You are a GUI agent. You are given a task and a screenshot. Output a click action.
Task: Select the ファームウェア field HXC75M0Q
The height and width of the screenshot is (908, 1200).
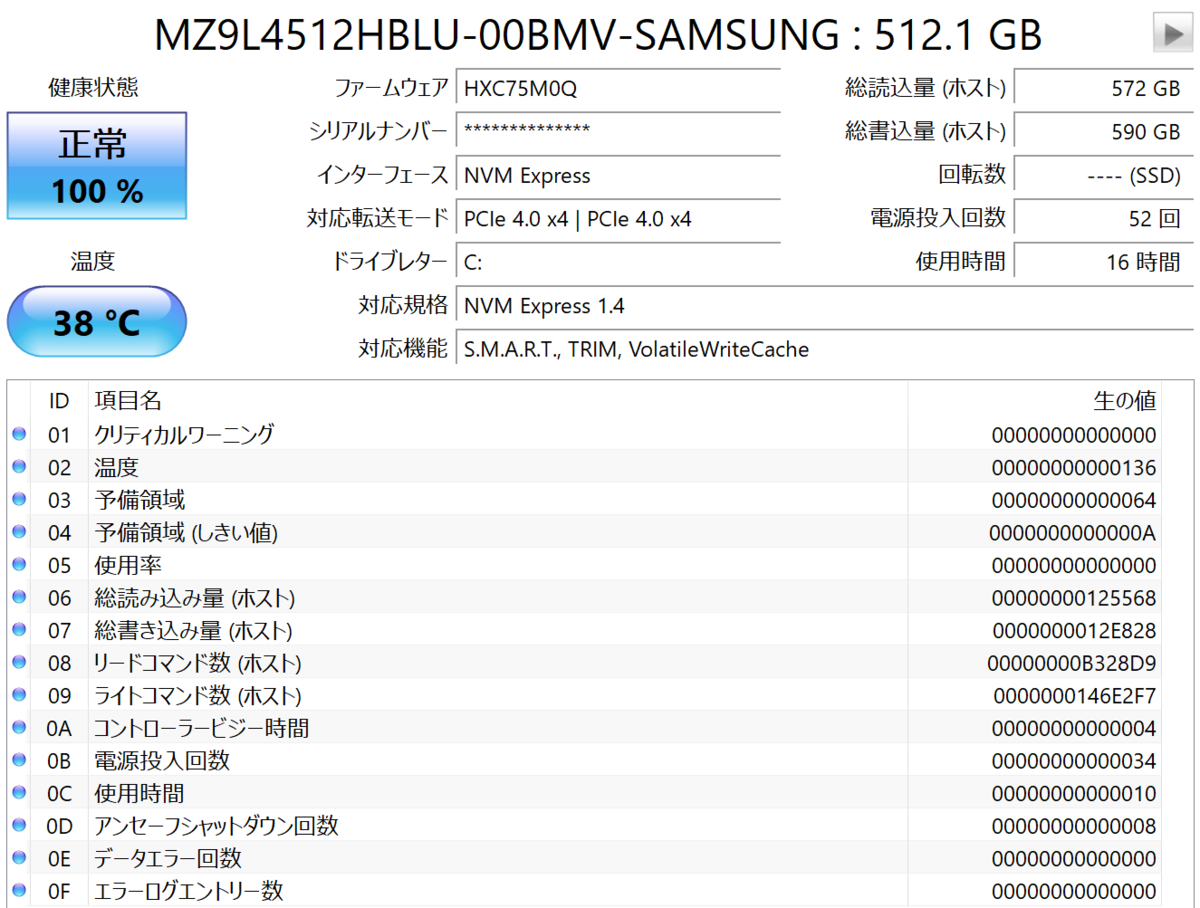[617, 88]
